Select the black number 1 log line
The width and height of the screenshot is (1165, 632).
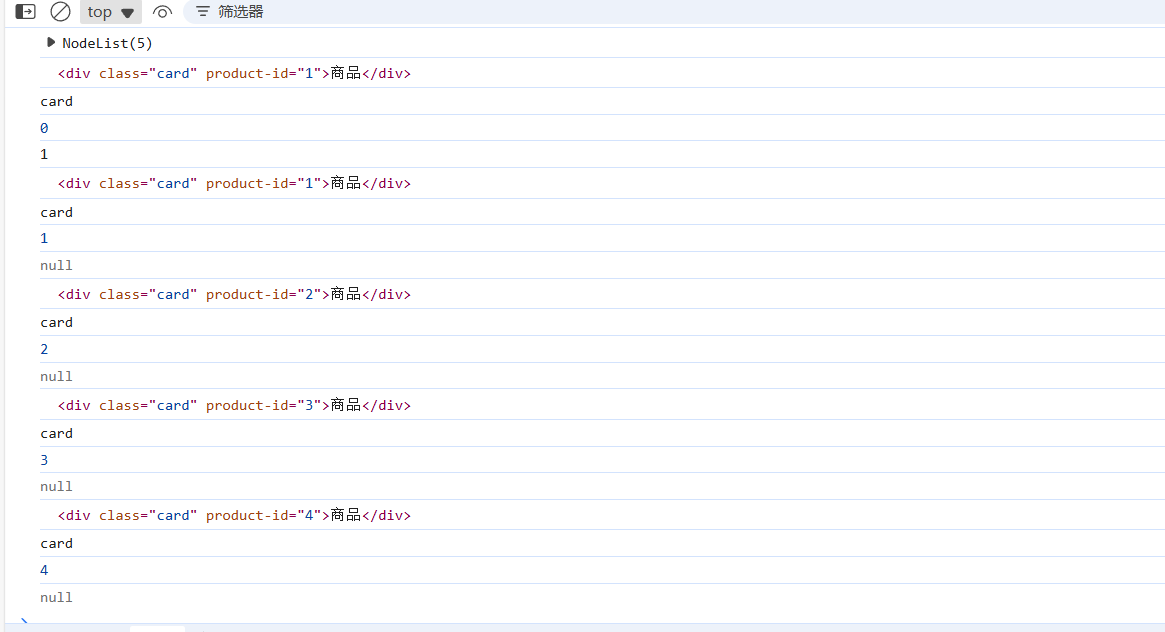pyautogui.click(x=44, y=154)
